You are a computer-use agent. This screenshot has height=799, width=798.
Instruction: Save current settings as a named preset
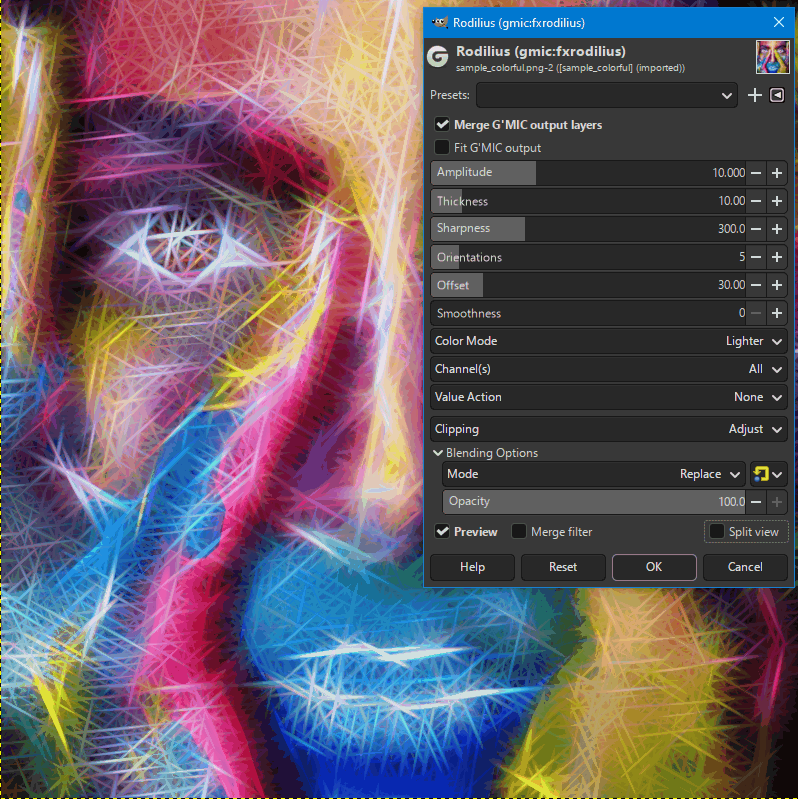tap(754, 95)
